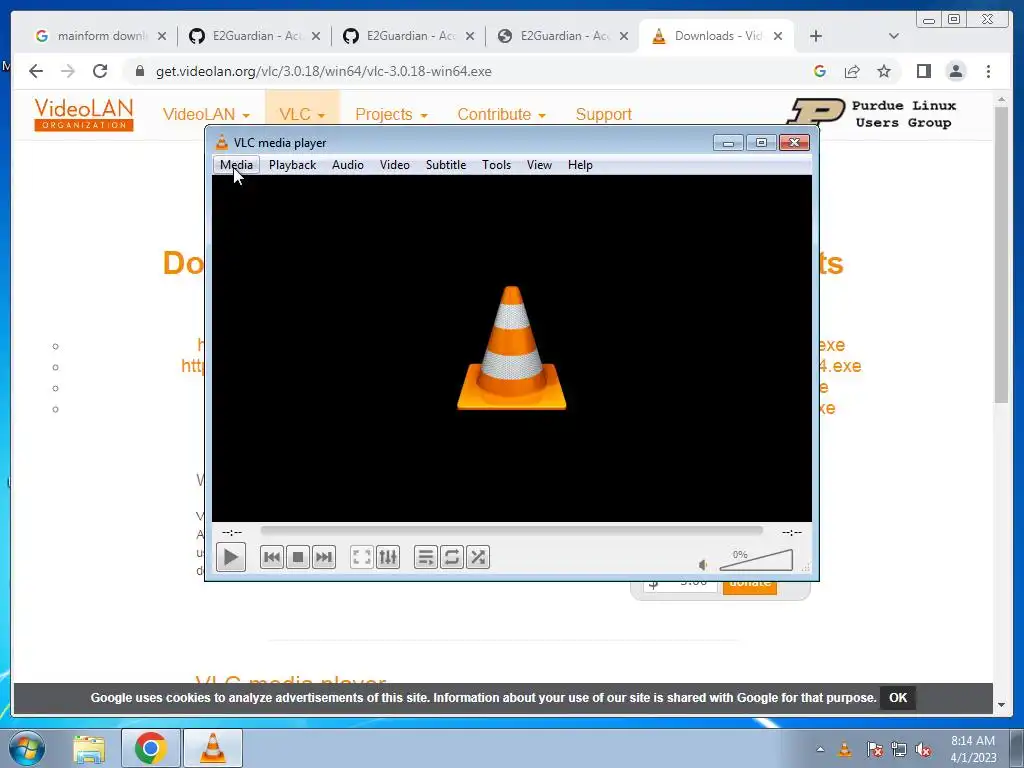
Task: Click VLC cone in system tray
Action: (x=844, y=750)
